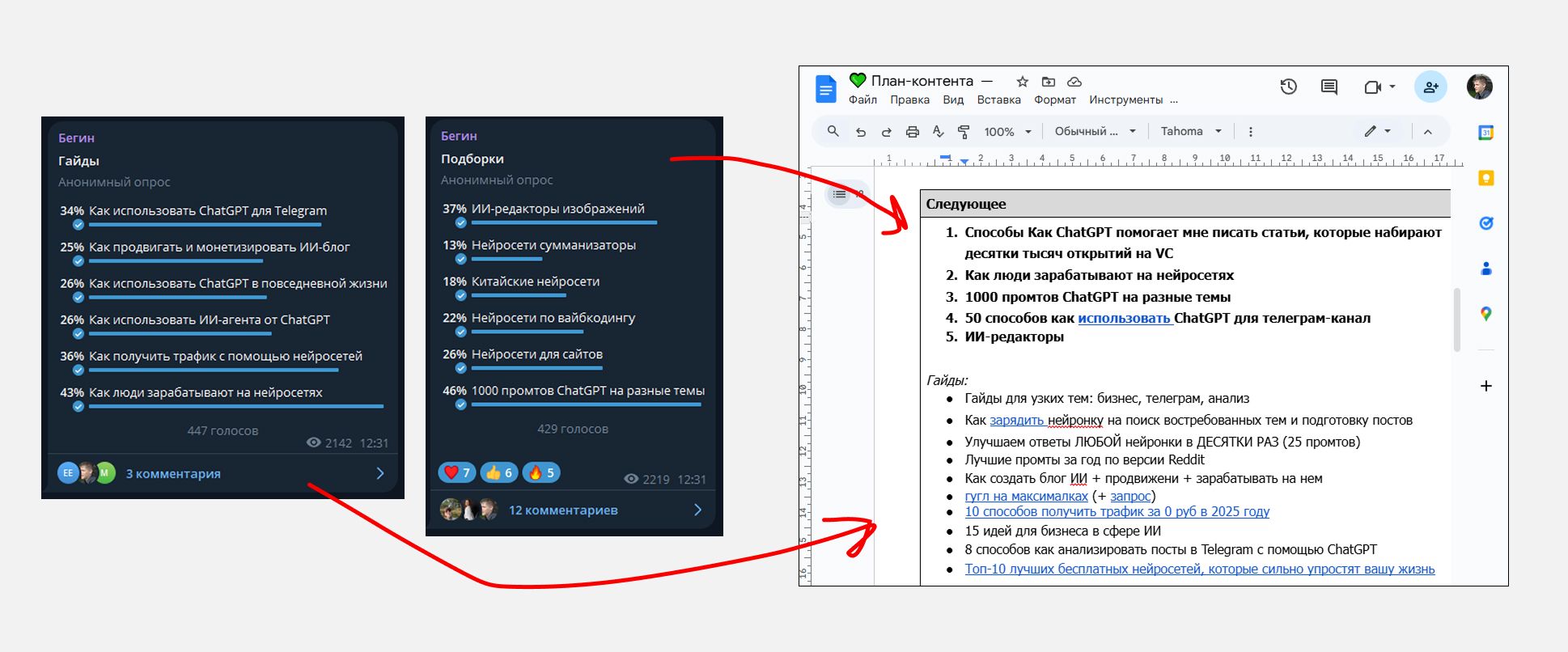Select poll option Как люди зарабатывают на нейросетях
Screen dimensions: 1568x652
tap(206, 392)
